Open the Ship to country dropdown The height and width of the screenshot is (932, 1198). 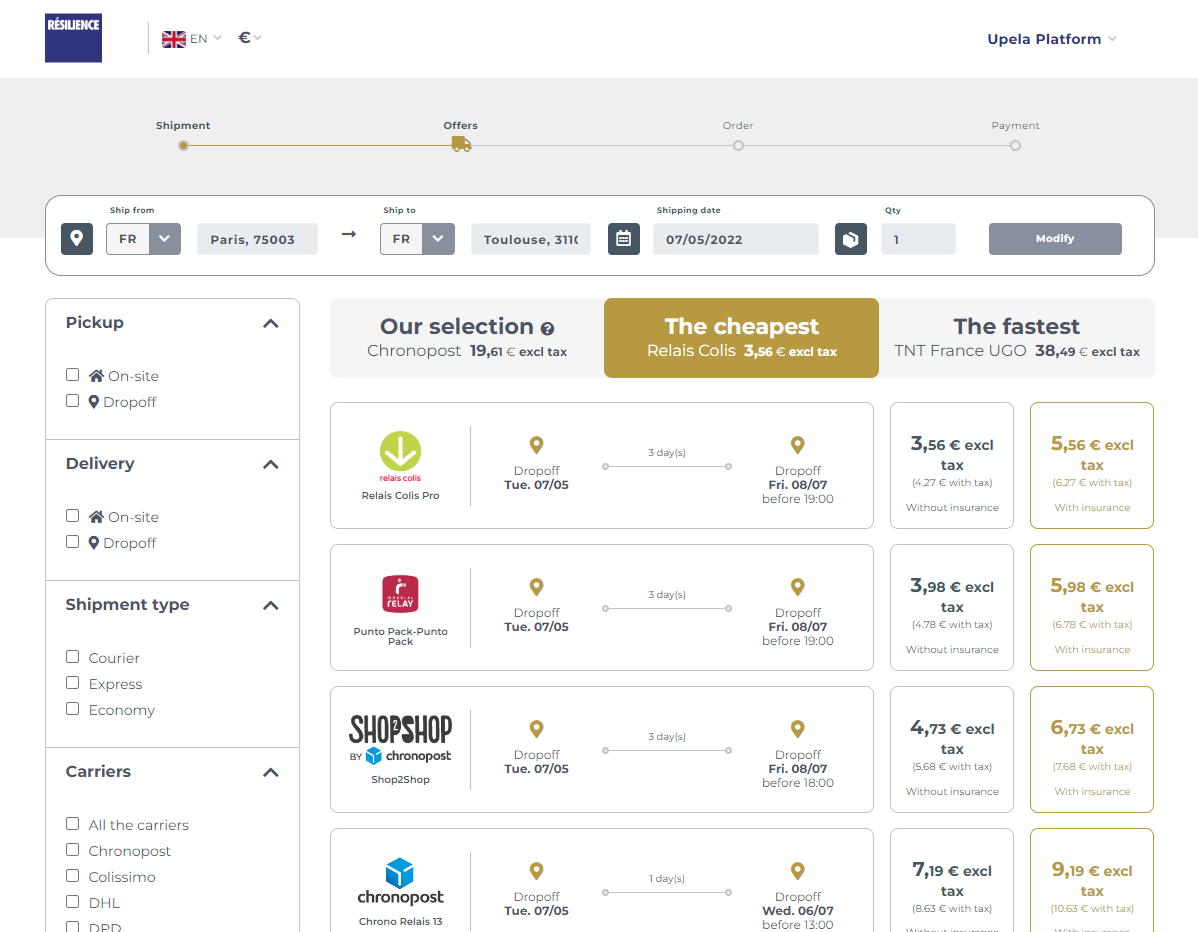click(417, 239)
